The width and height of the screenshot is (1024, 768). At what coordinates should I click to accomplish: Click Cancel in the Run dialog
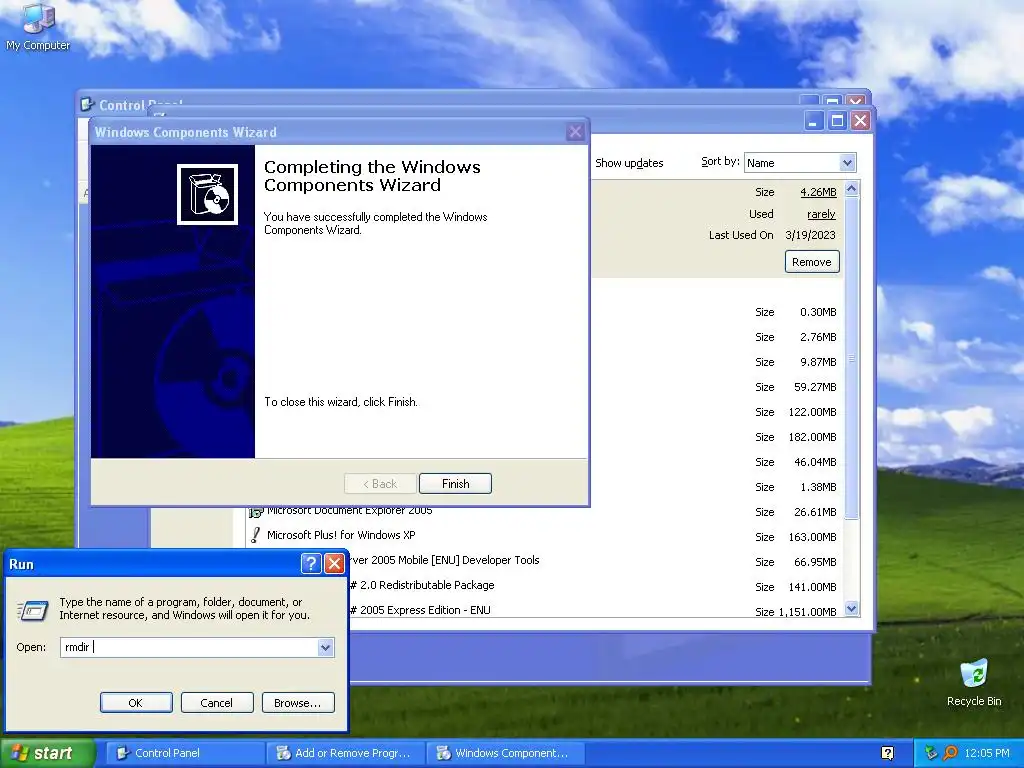tap(217, 703)
